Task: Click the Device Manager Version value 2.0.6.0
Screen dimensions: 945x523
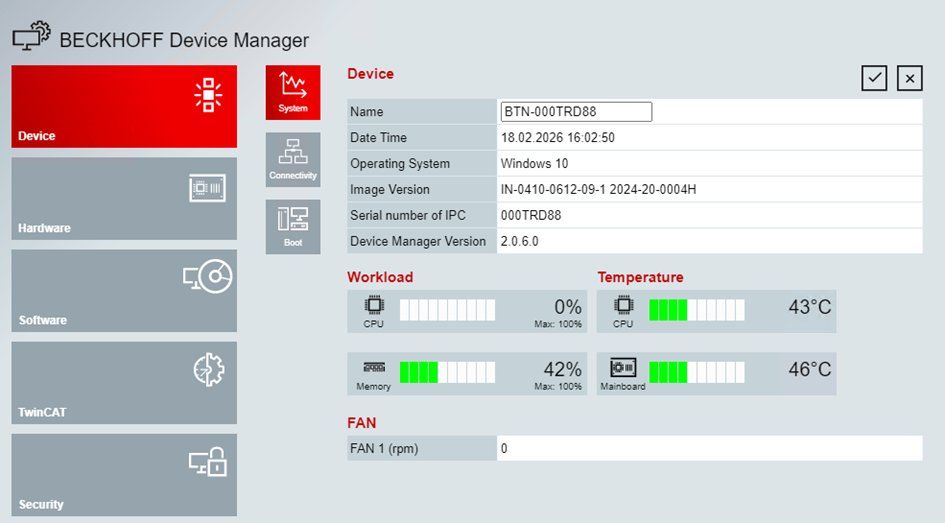Action: pyautogui.click(x=520, y=241)
